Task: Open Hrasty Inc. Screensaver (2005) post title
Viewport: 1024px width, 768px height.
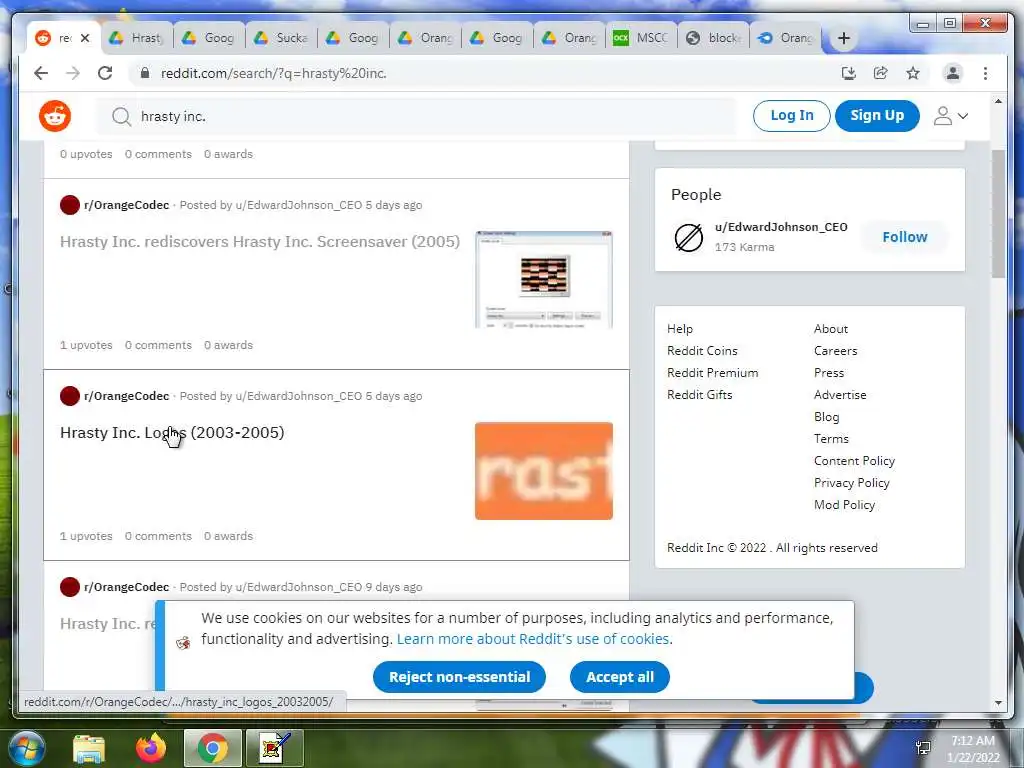Action: click(x=260, y=242)
